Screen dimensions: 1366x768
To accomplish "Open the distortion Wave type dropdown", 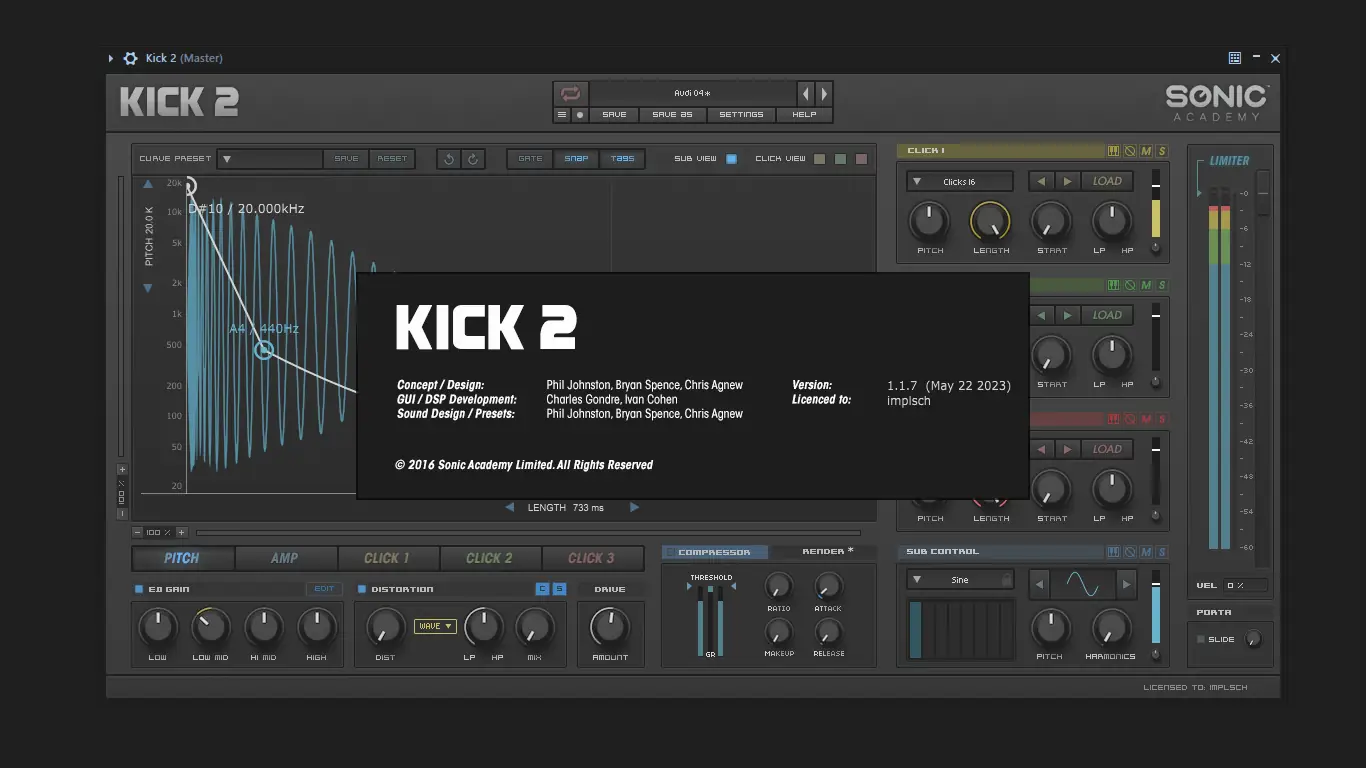I will (435, 626).
